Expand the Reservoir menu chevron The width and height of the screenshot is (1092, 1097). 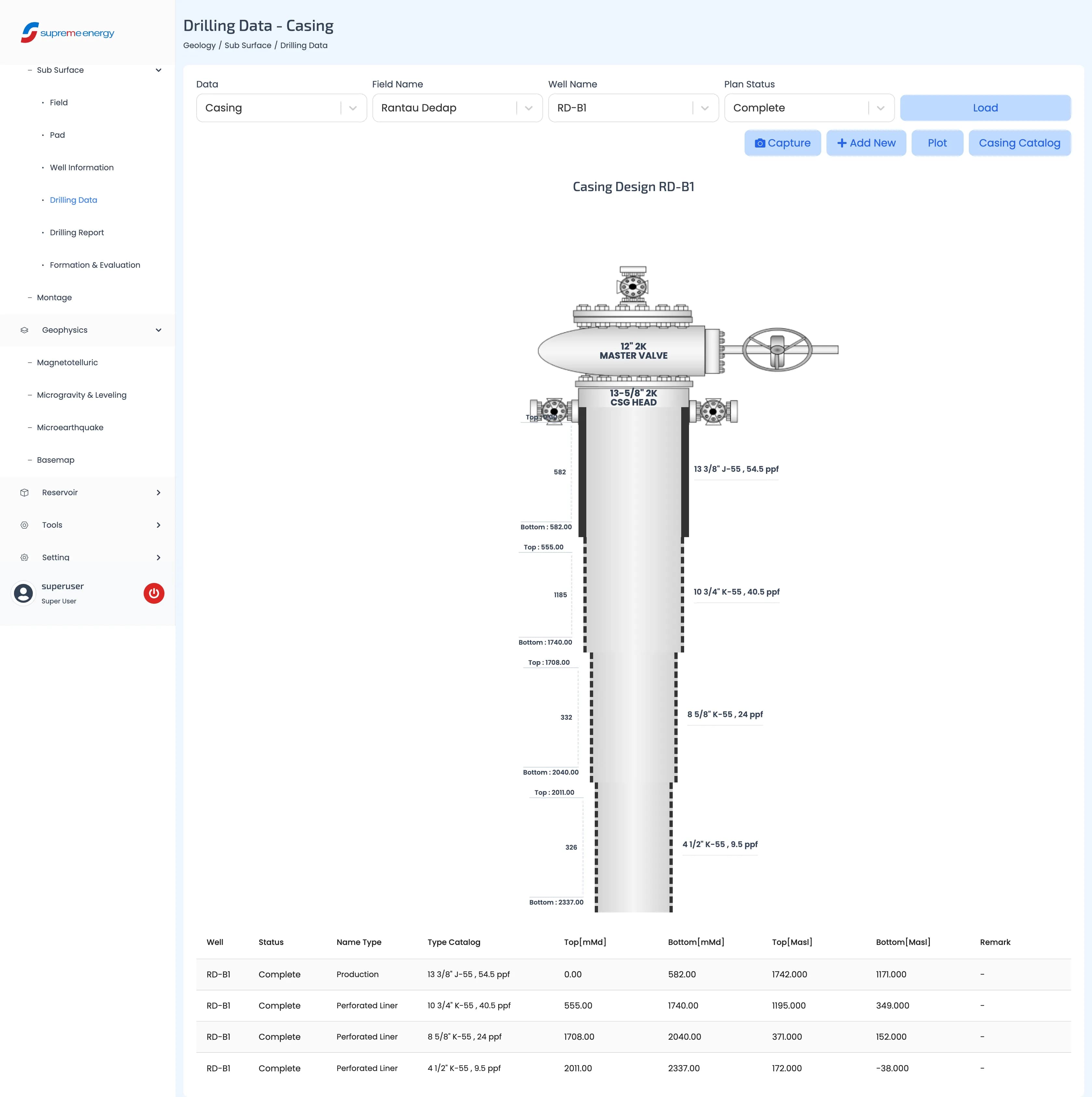click(158, 492)
